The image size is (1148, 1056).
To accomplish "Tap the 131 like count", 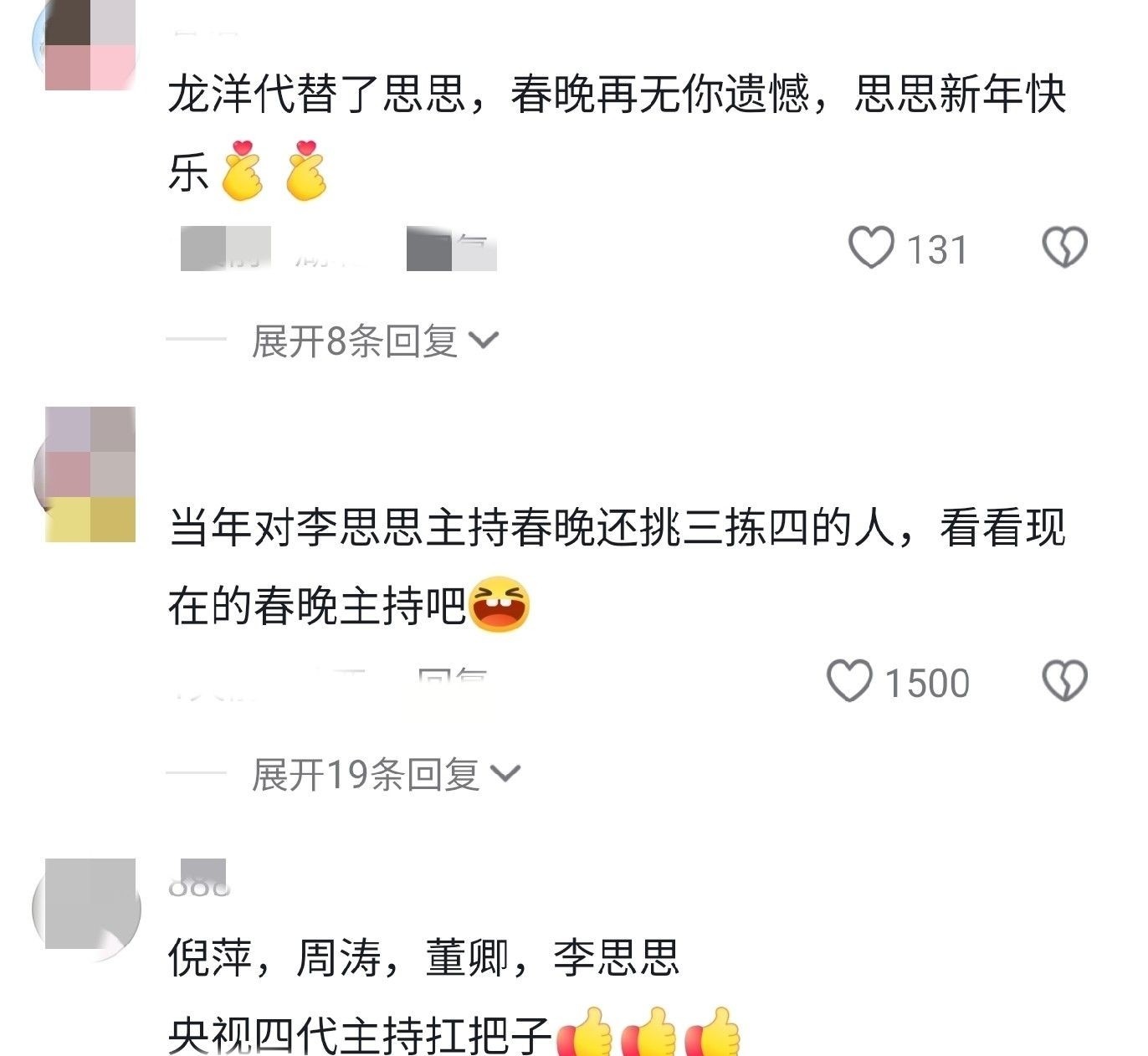I will [936, 250].
